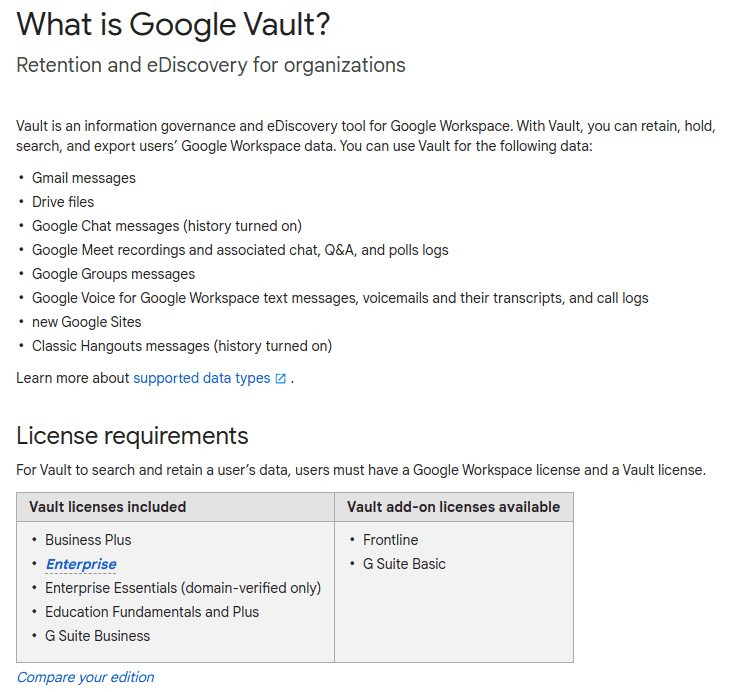This screenshot has height=692, width=730.
Task: Click the "Retention and eDiscovery for organizations" subtitle
Action: [x=211, y=66]
